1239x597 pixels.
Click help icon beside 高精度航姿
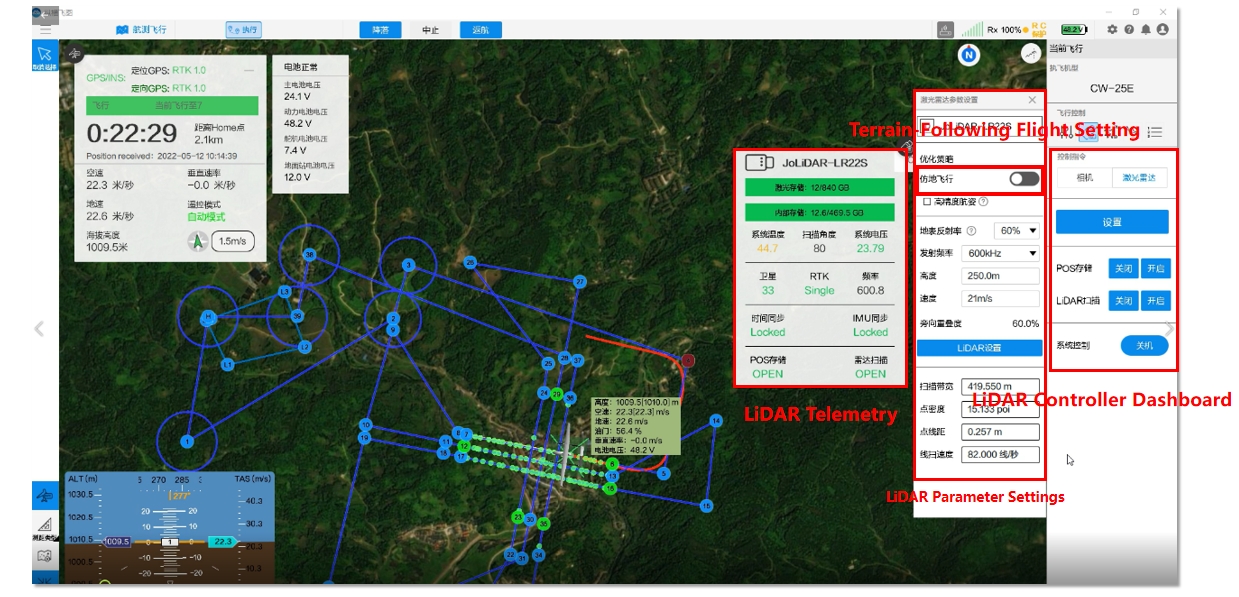(983, 202)
